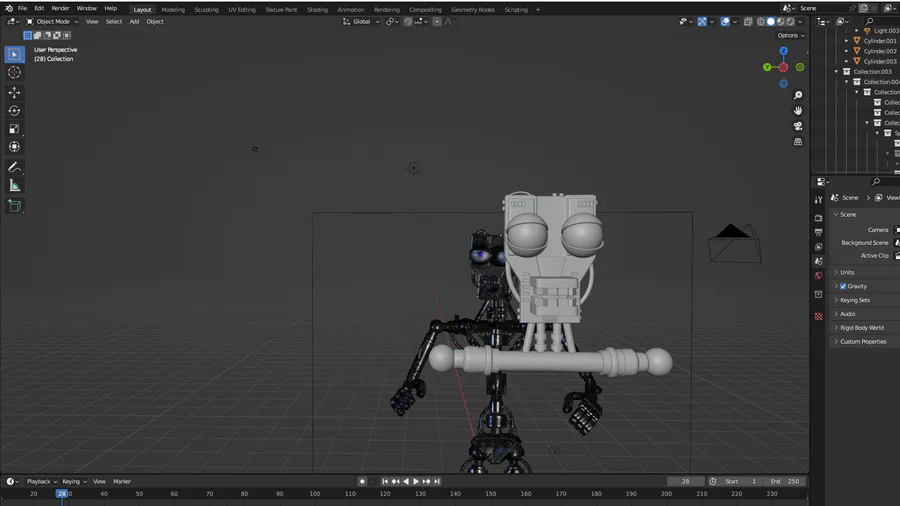900x506 pixels.
Task: Open the Object Mode dropdown
Action: (52, 22)
